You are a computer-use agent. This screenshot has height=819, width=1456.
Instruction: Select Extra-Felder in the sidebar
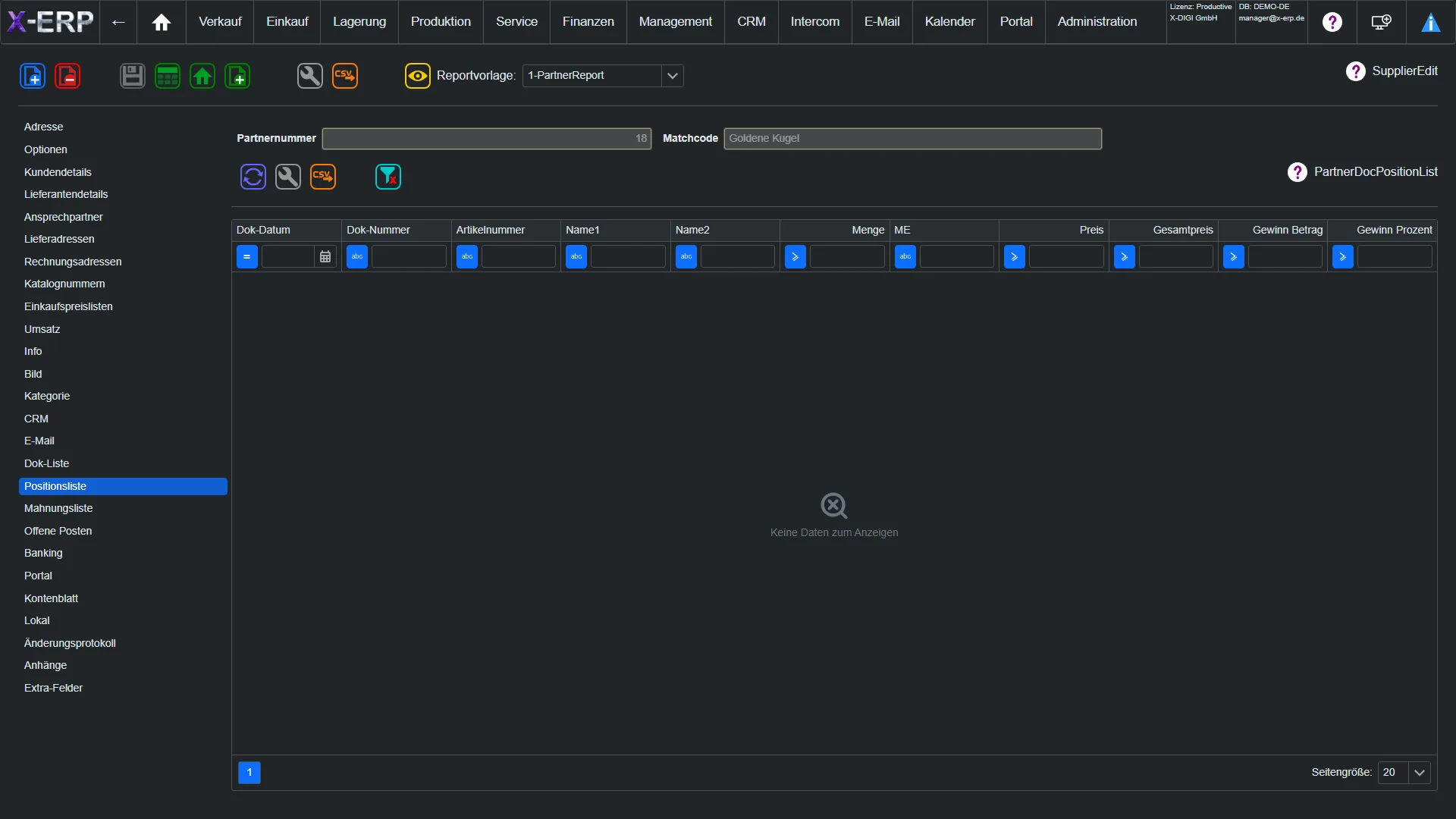coord(123,688)
